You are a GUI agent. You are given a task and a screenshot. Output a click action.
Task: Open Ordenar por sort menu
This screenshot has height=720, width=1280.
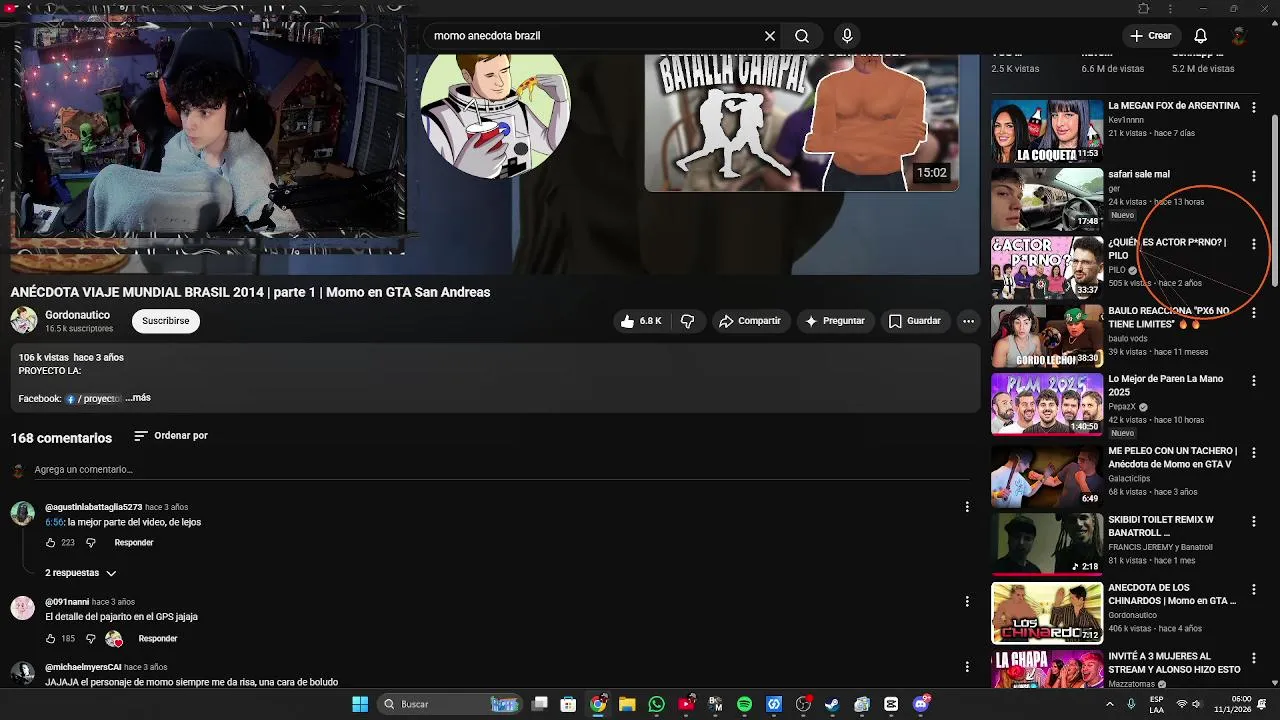point(171,436)
